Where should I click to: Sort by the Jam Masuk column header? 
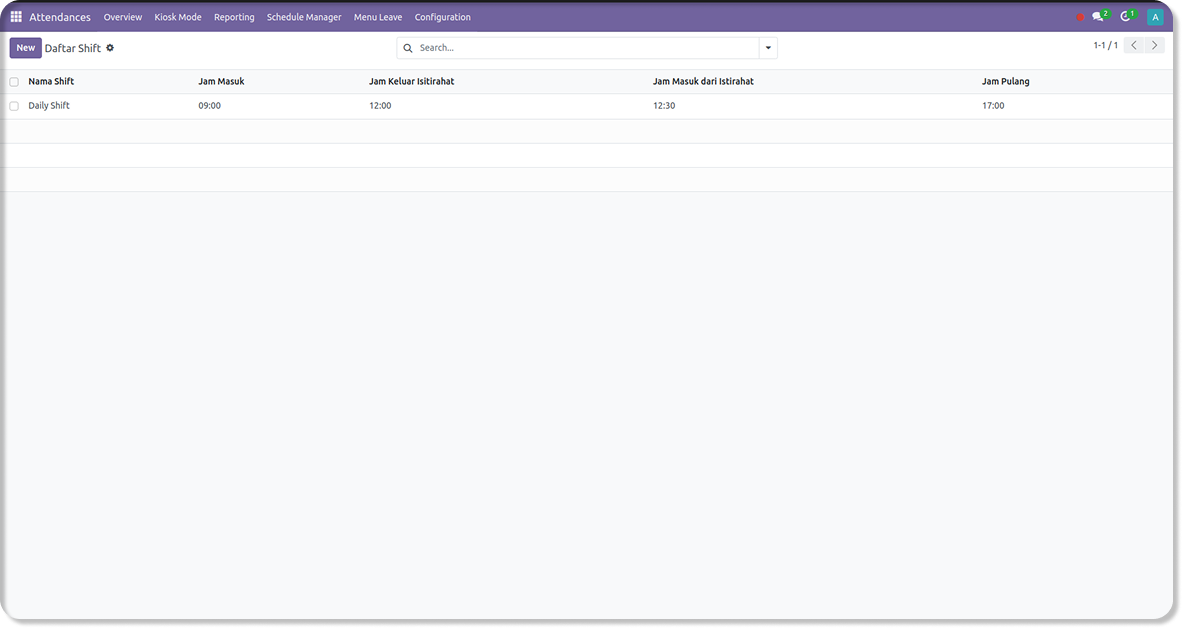point(221,82)
